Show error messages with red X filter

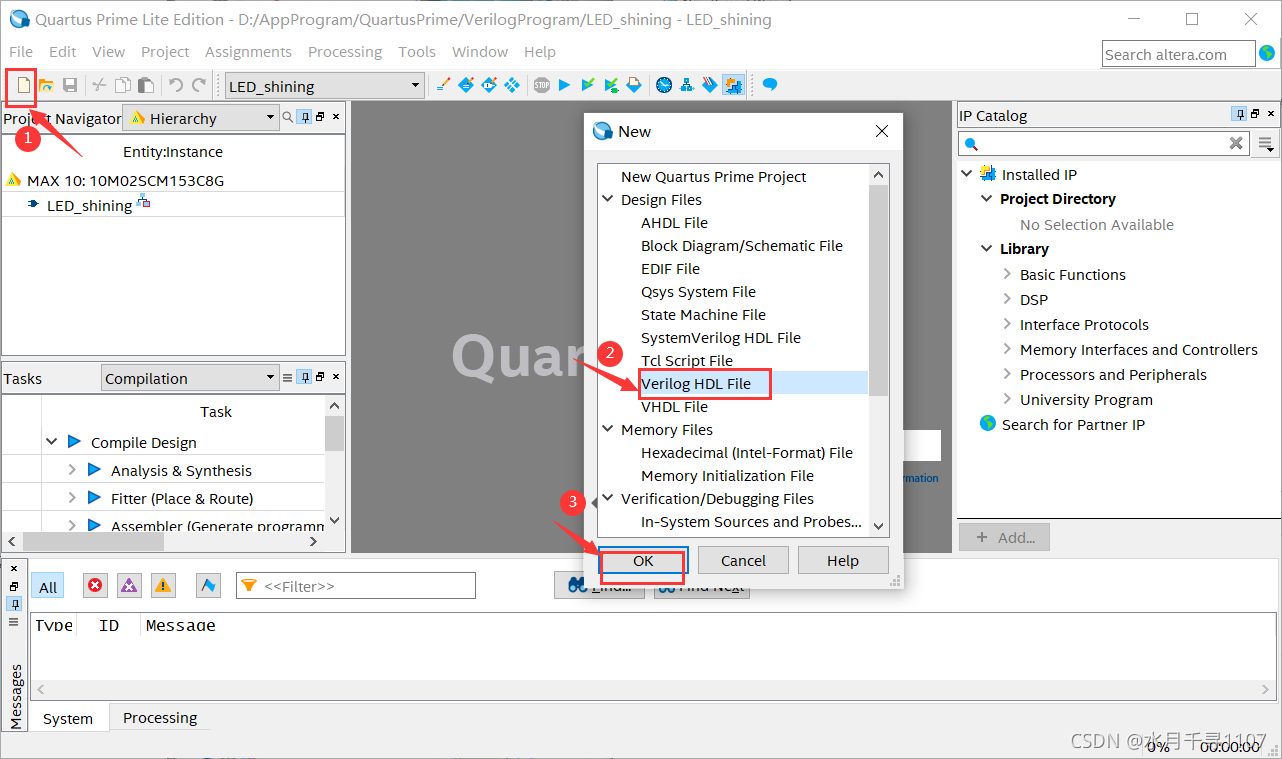[x=95, y=586]
